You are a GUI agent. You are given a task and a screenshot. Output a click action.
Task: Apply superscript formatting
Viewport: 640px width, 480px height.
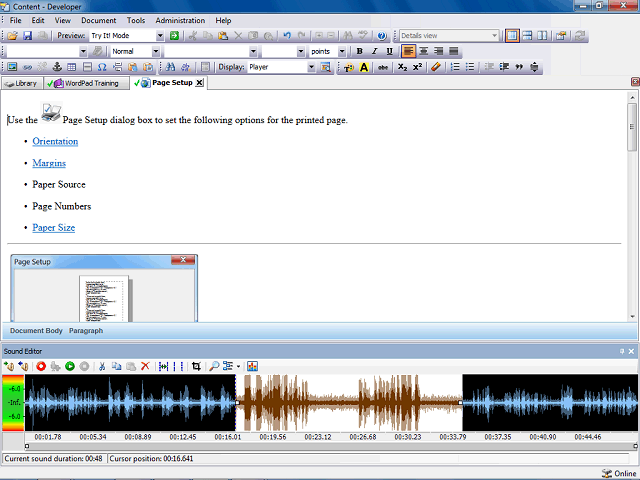[417, 67]
